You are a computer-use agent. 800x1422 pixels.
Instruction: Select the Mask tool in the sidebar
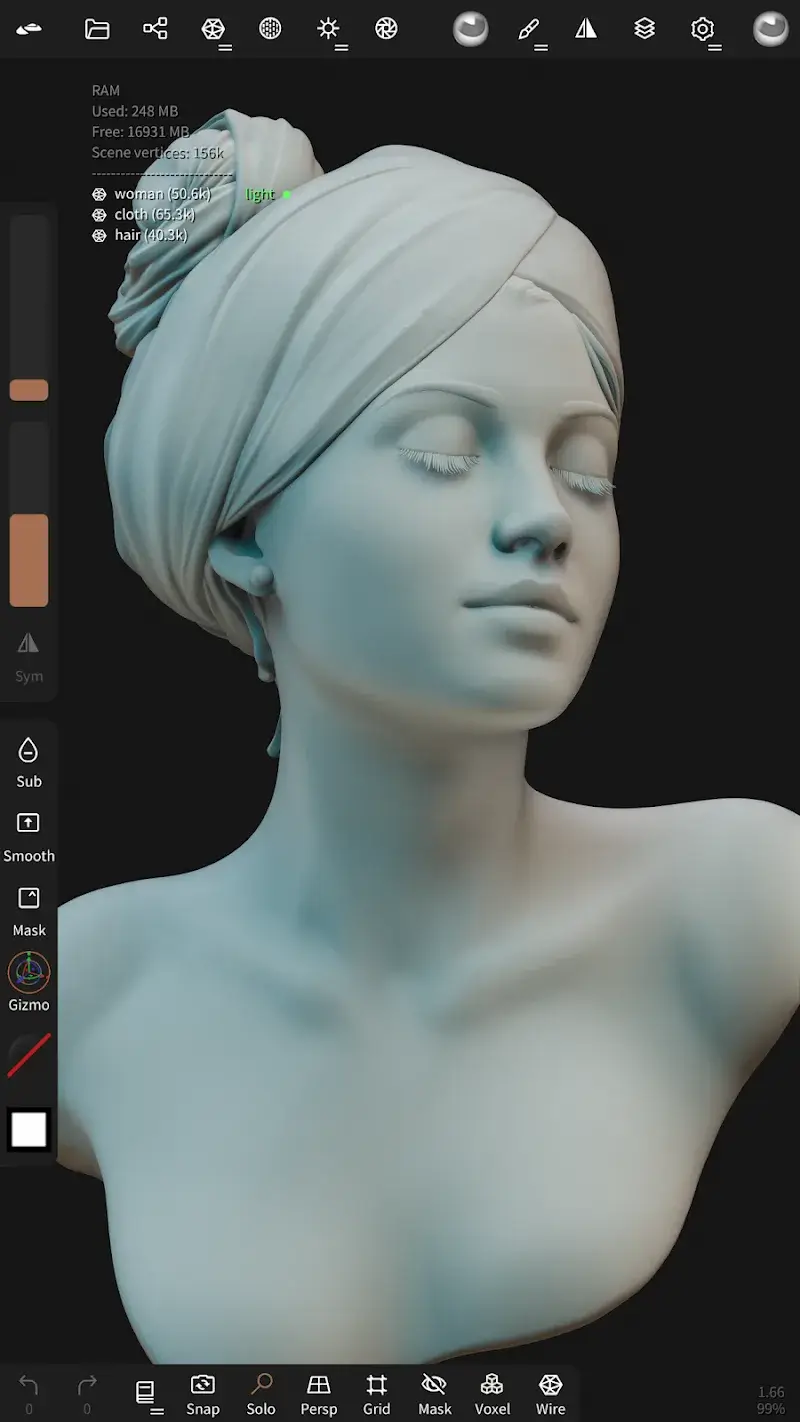29,910
